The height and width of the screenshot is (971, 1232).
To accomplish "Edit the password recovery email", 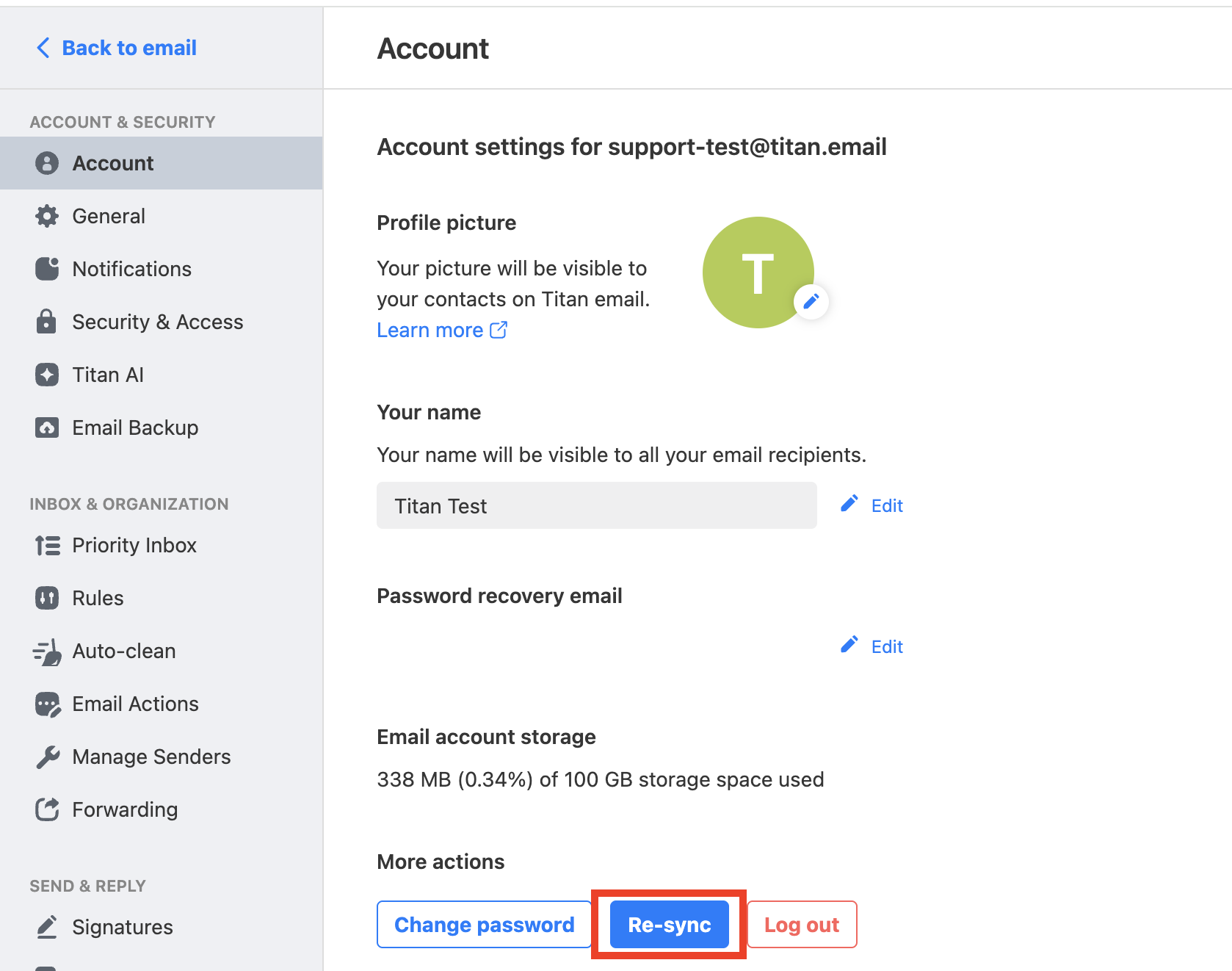I will click(x=872, y=646).
